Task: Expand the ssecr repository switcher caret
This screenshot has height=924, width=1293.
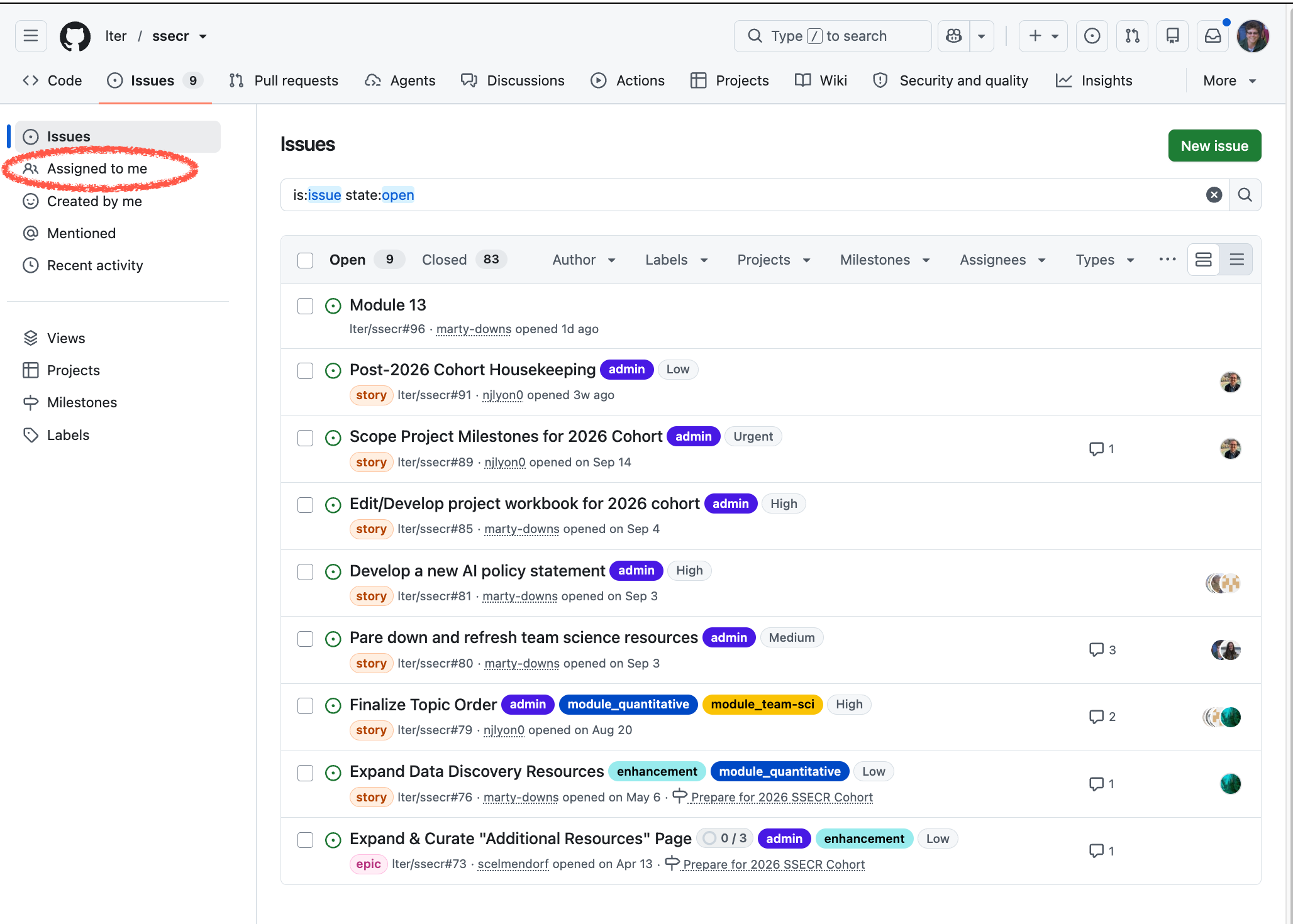Action: (203, 36)
